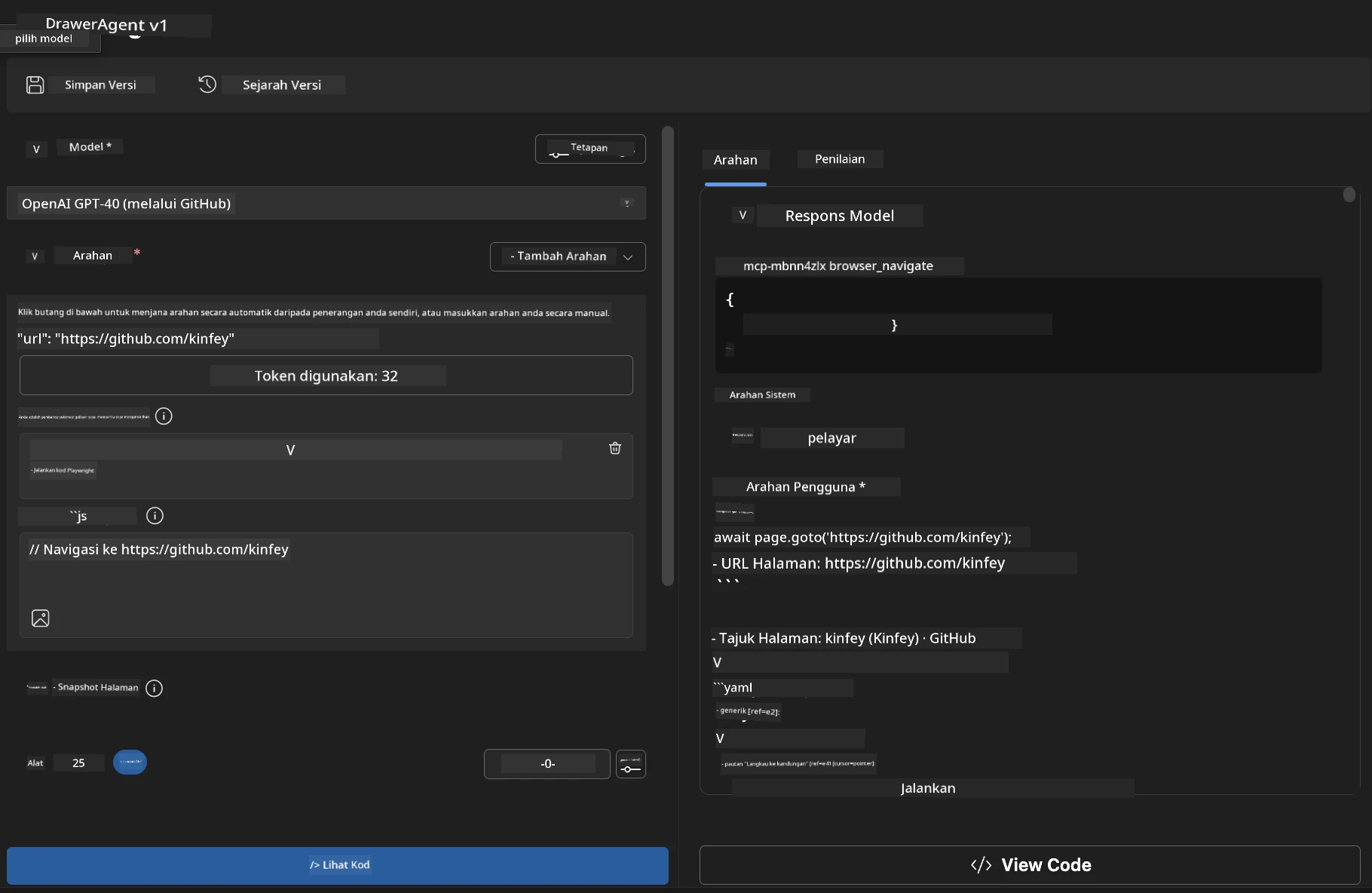1372x893 pixels.
Task: Click the Tajuk Halaman kinfey GitHub line
Action: click(844, 638)
